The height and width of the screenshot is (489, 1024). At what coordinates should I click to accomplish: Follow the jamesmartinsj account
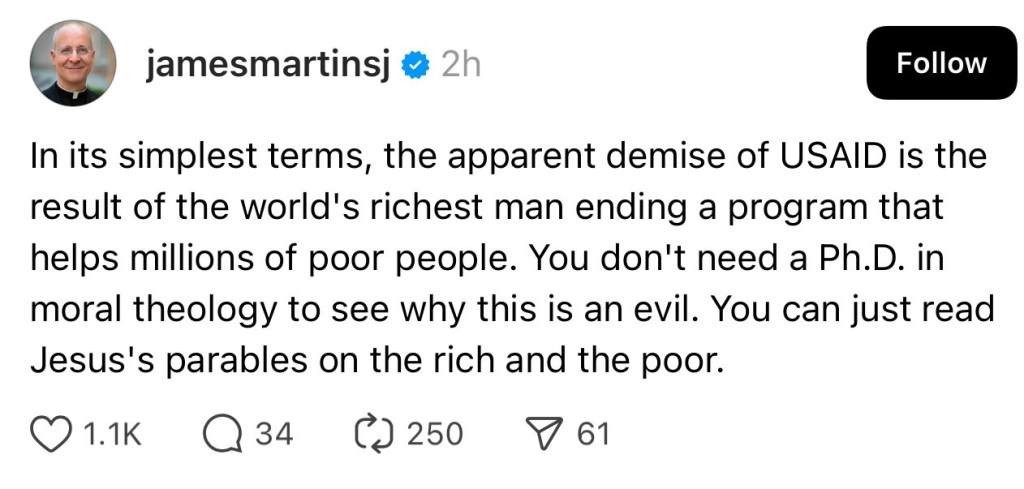click(x=941, y=63)
